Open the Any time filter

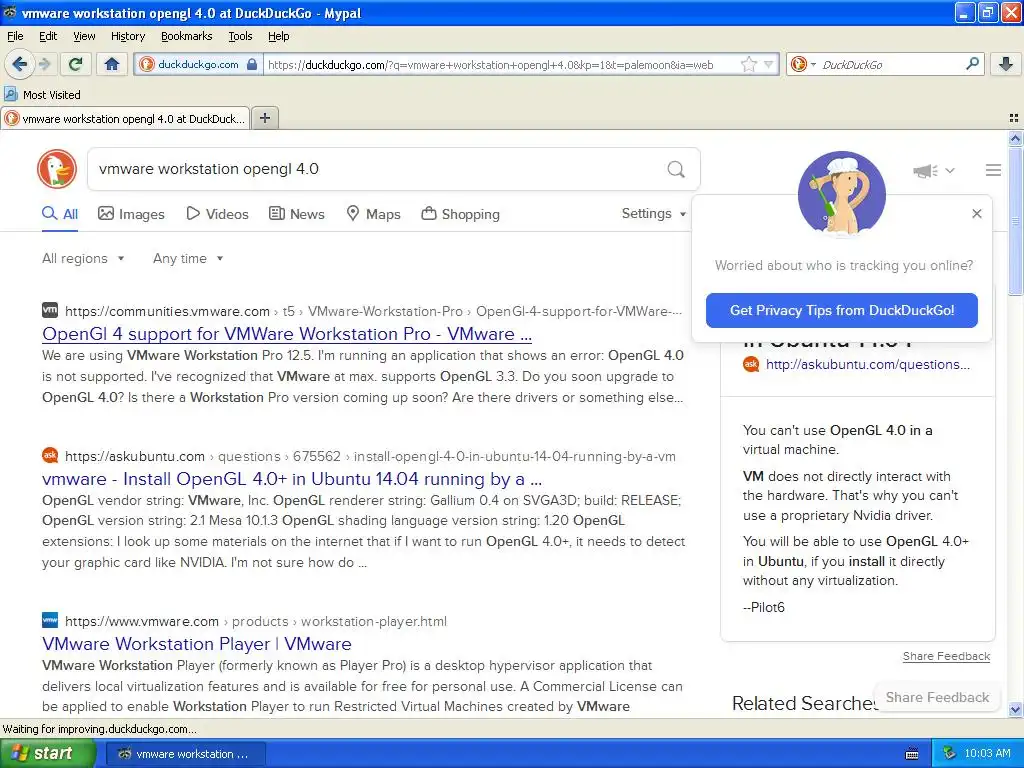click(188, 258)
